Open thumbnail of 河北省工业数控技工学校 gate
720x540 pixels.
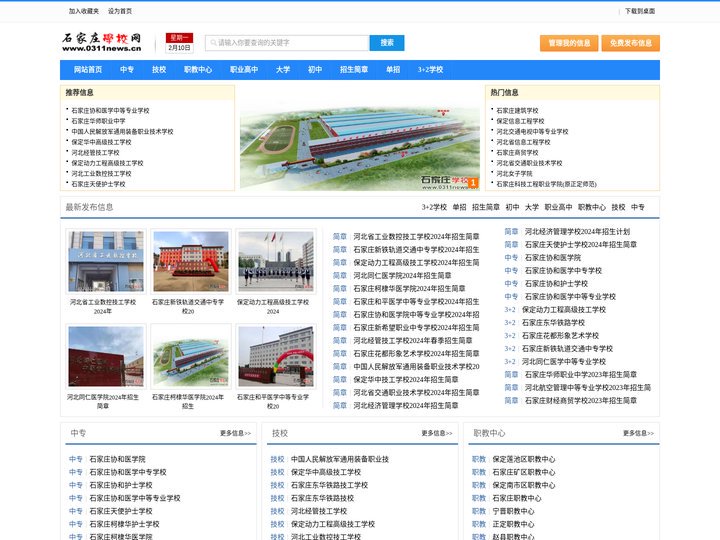pyautogui.click(x=106, y=261)
